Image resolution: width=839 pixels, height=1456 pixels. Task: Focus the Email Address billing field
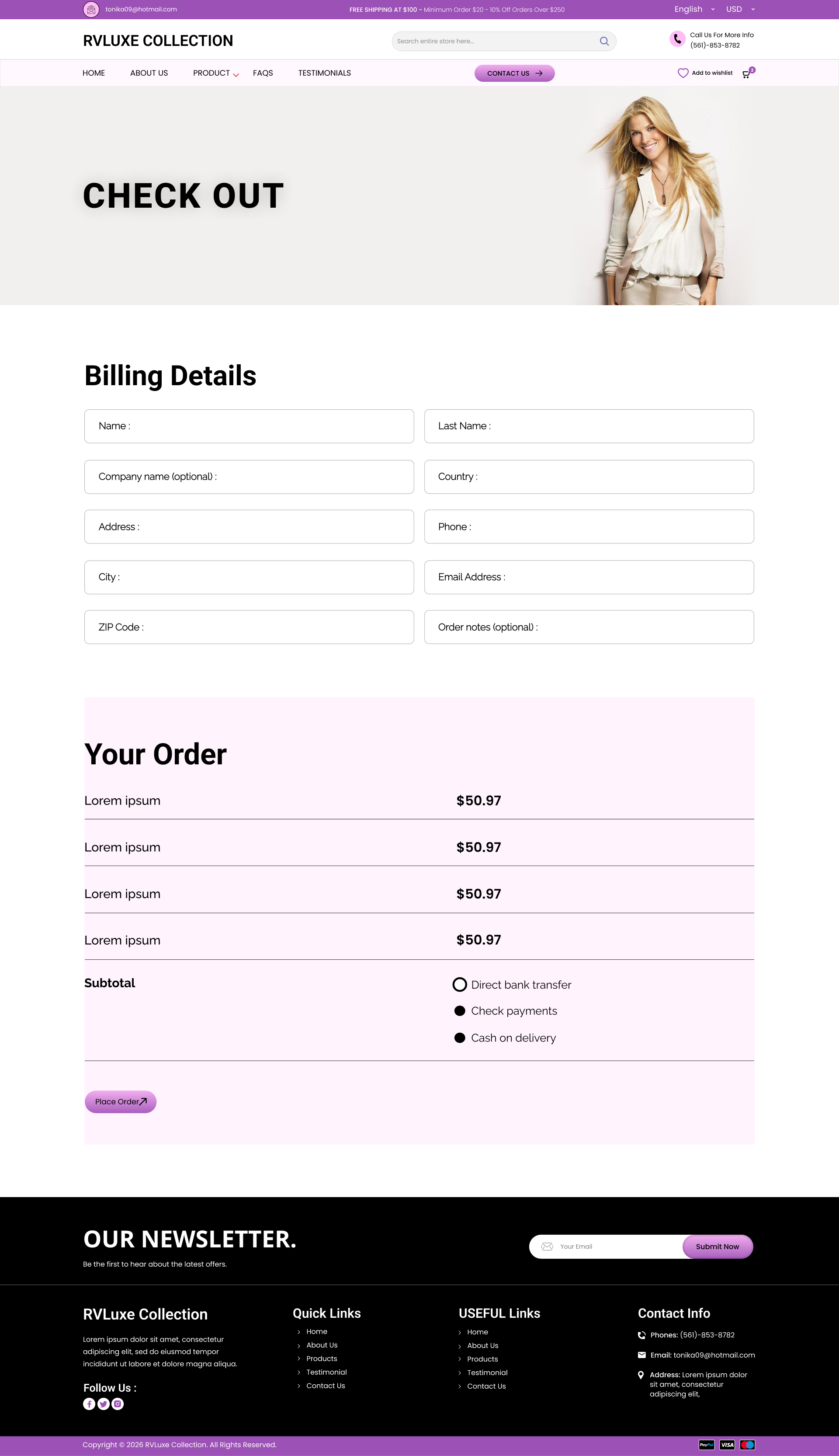pos(588,577)
